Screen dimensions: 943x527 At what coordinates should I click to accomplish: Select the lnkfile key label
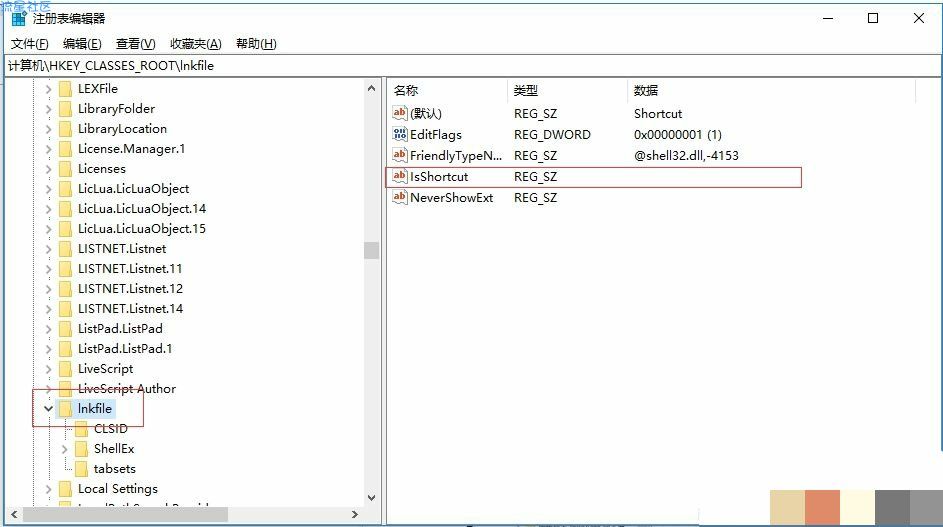pyautogui.click(x=95, y=409)
